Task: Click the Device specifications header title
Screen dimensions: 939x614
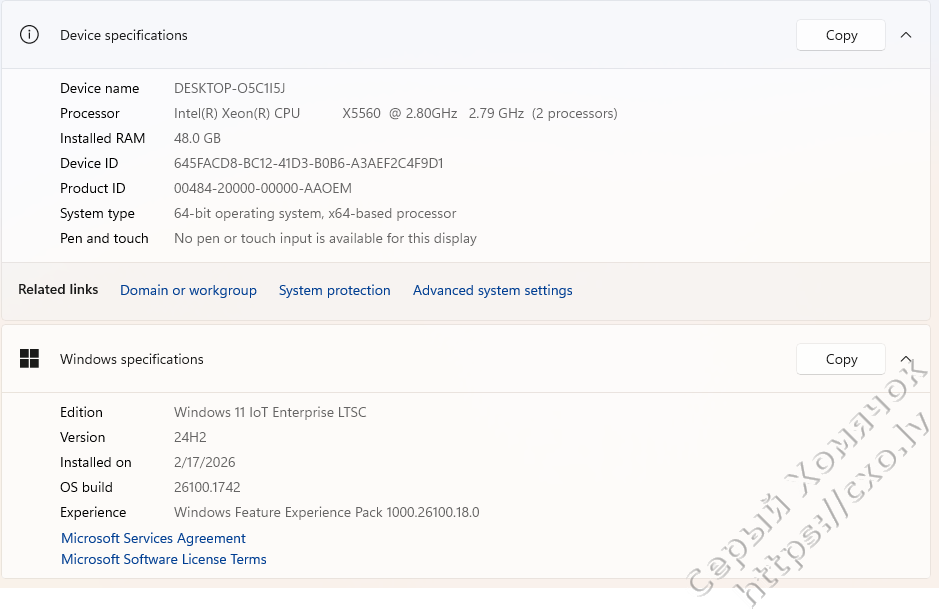Action: click(123, 35)
